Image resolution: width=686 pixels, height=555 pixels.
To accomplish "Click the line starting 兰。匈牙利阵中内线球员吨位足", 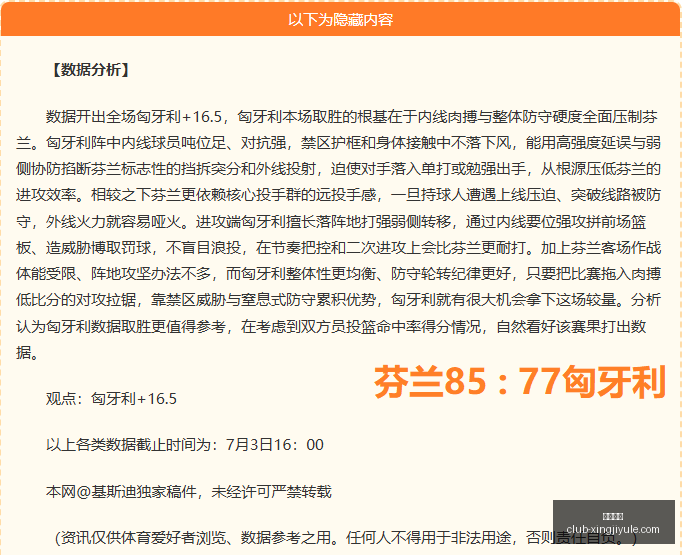I will point(338,143).
